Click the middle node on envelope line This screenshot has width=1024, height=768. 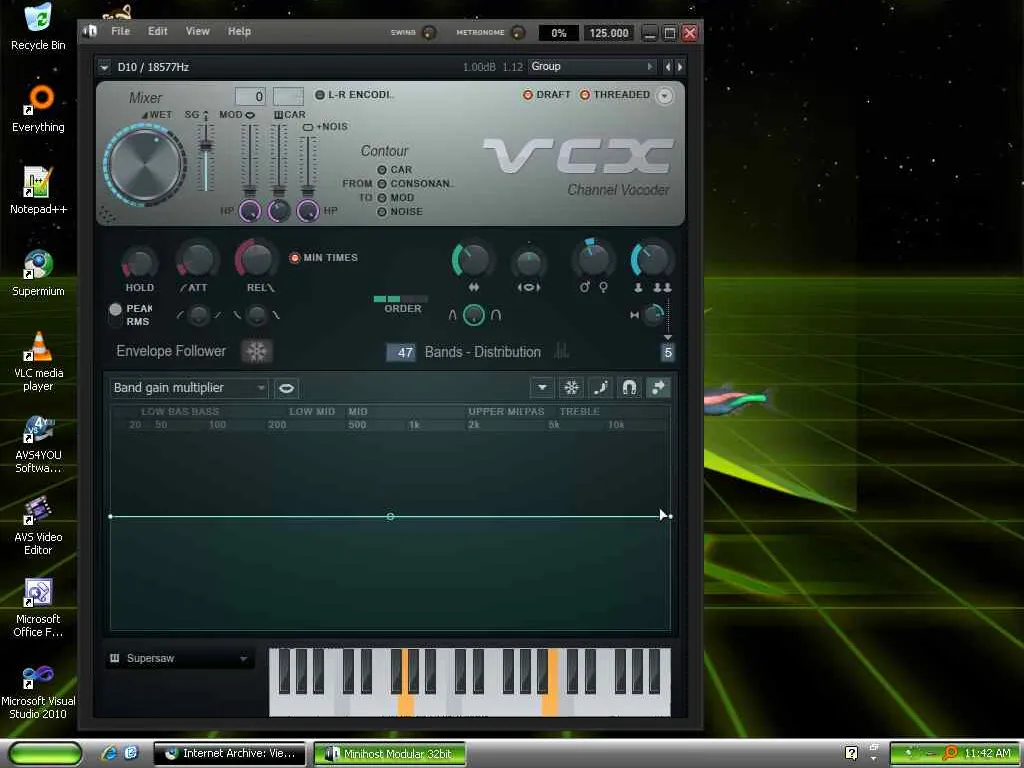pos(390,517)
